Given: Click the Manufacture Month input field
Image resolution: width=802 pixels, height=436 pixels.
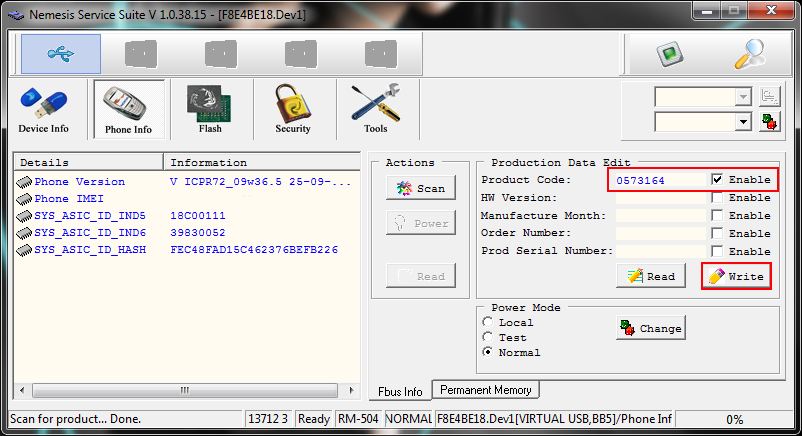Looking at the screenshot, I should [x=660, y=215].
